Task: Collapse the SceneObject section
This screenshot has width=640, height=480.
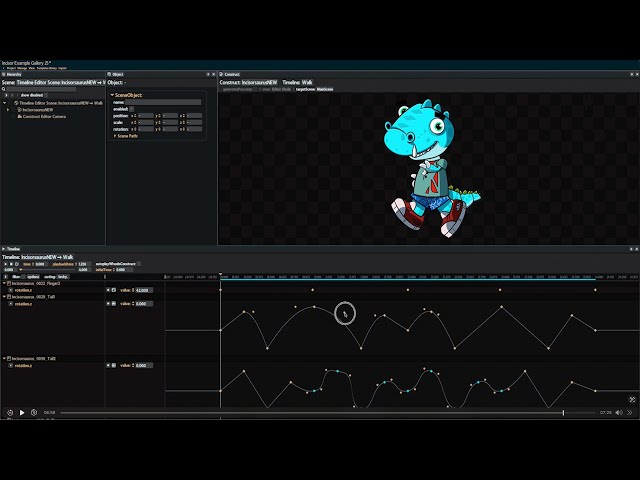Action: (112, 95)
